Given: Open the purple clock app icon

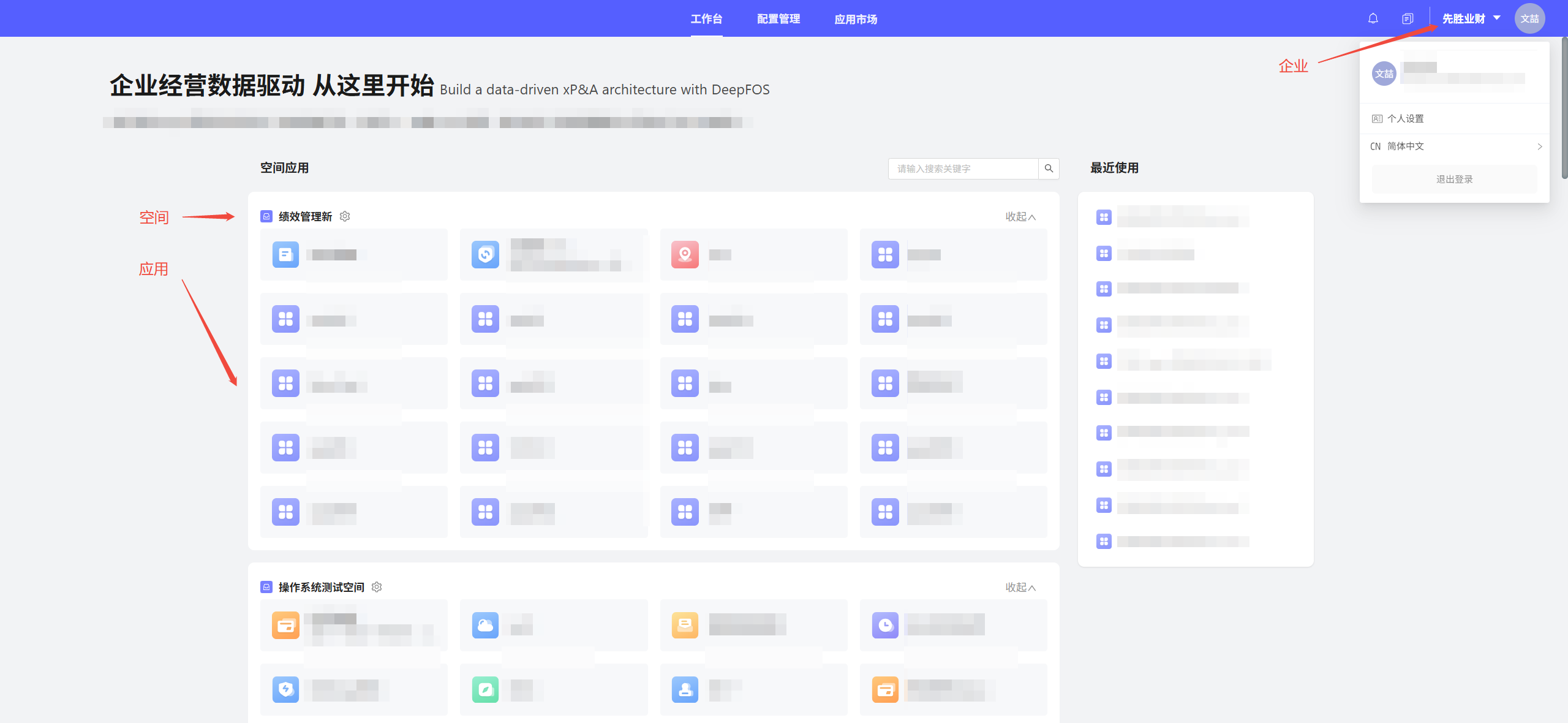Looking at the screenshot, I should point(885,625).
